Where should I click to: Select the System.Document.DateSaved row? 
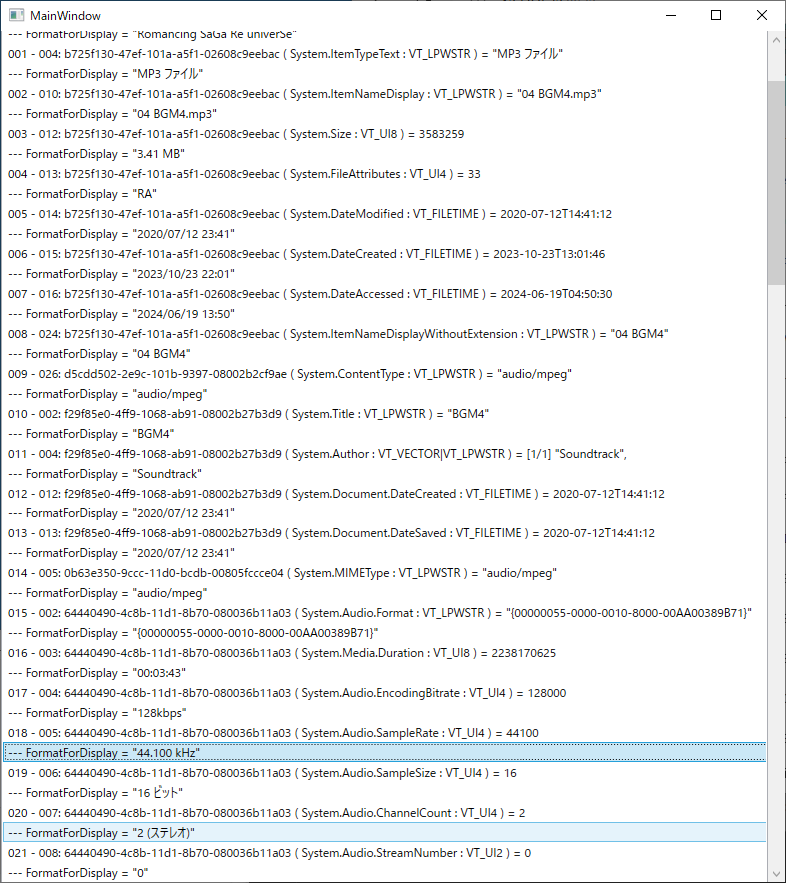tap(385, 533)
